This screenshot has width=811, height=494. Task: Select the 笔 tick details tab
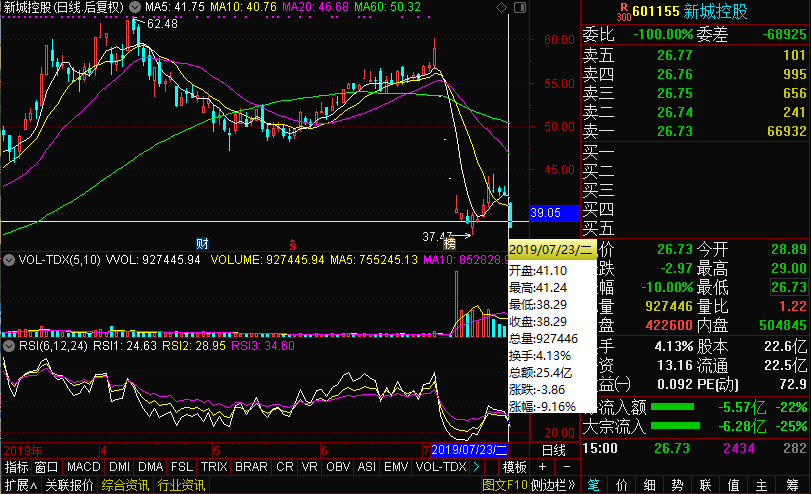pos(593,485)
